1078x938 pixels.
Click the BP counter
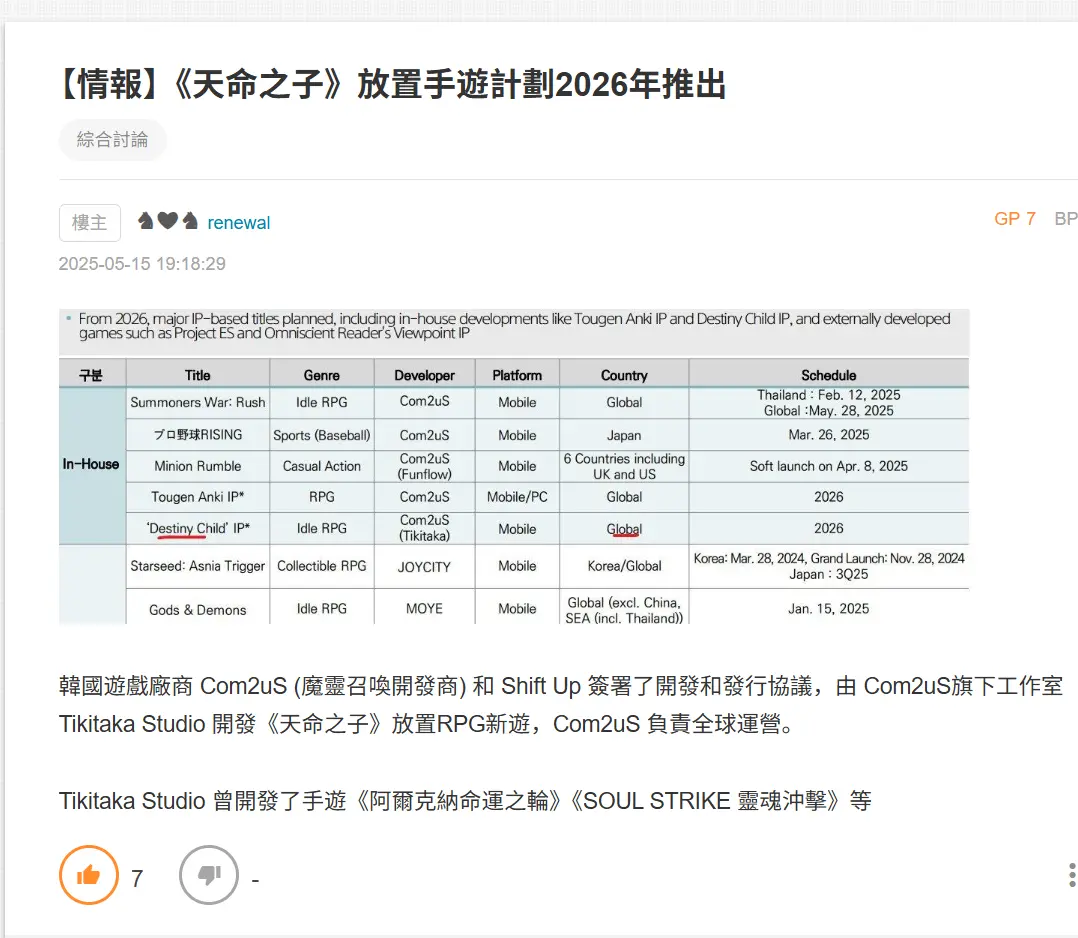click(1065, 218)
